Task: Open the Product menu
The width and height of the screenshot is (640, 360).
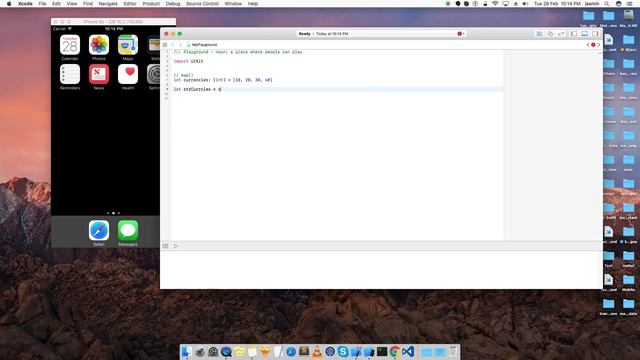Action: (x=151, y=4)
